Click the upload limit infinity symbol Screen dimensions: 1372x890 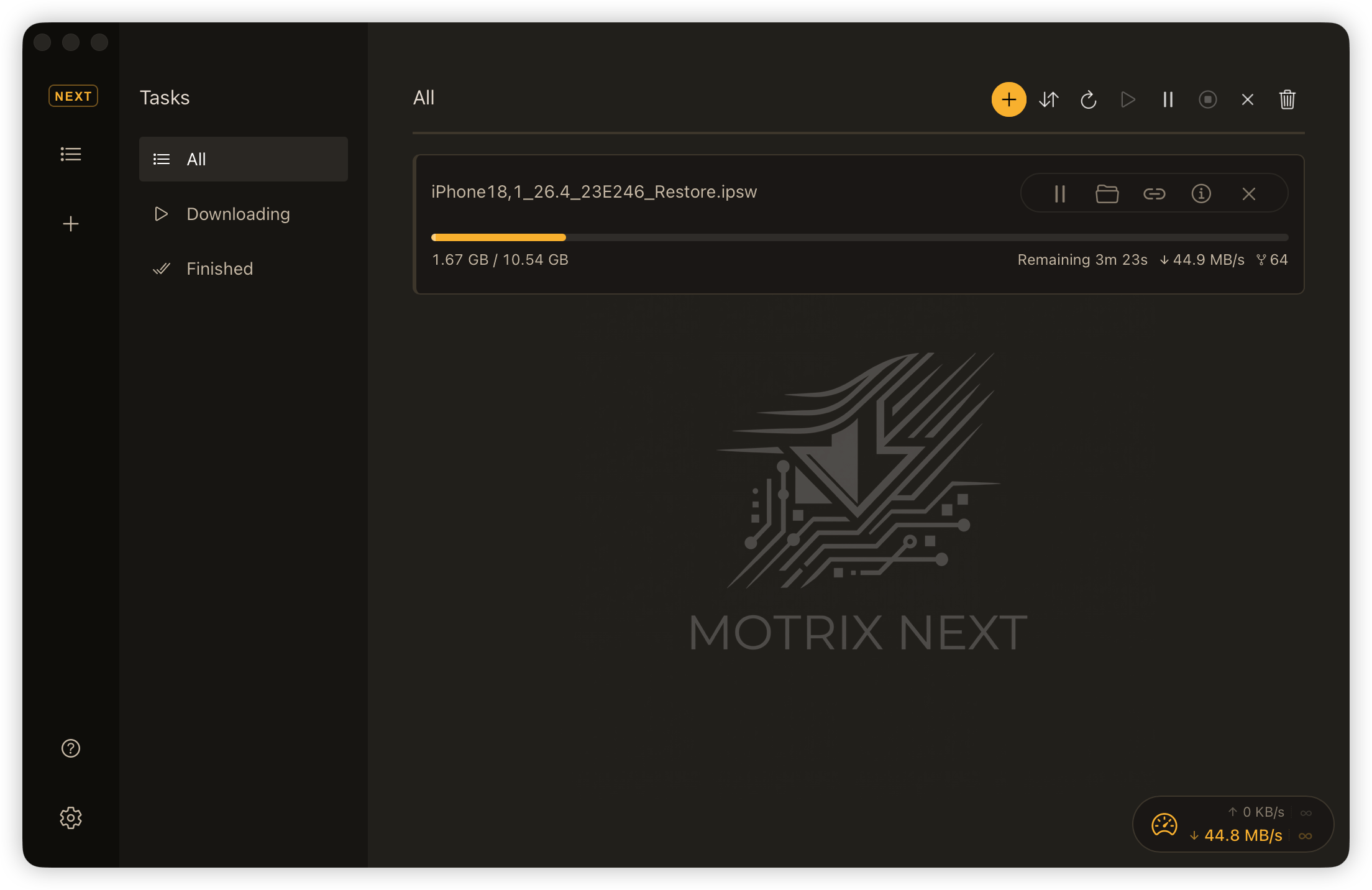pos(1306,813)
